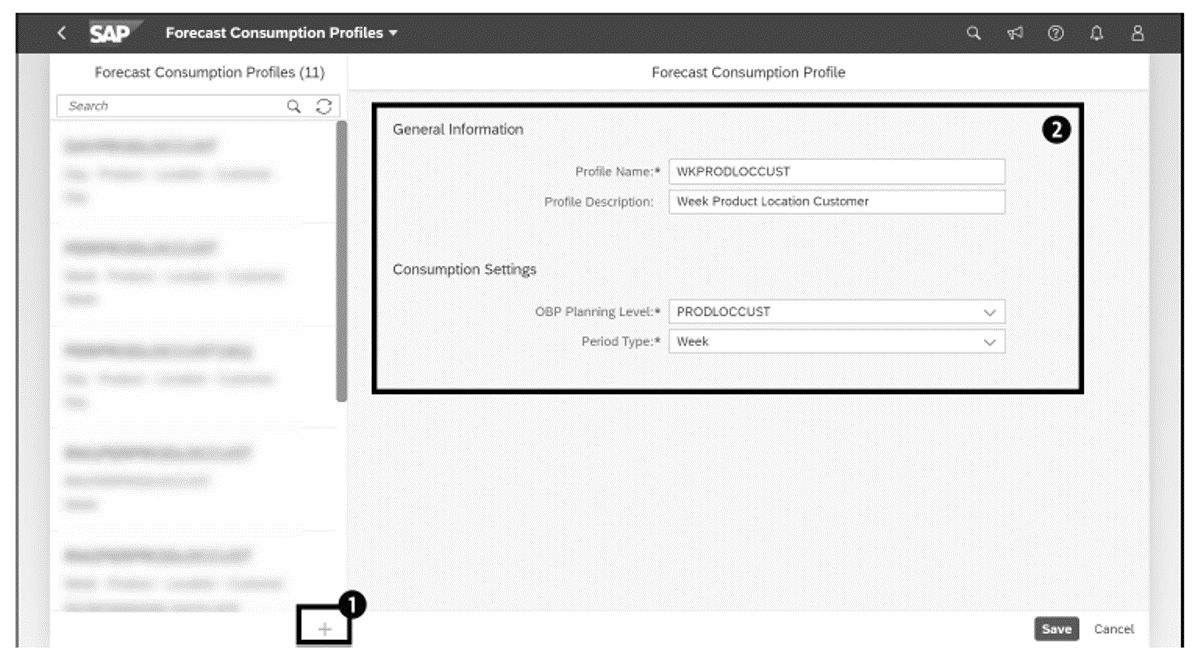
Task: Trigger search with the magnifier icon
Action: (x=295, y=105)
